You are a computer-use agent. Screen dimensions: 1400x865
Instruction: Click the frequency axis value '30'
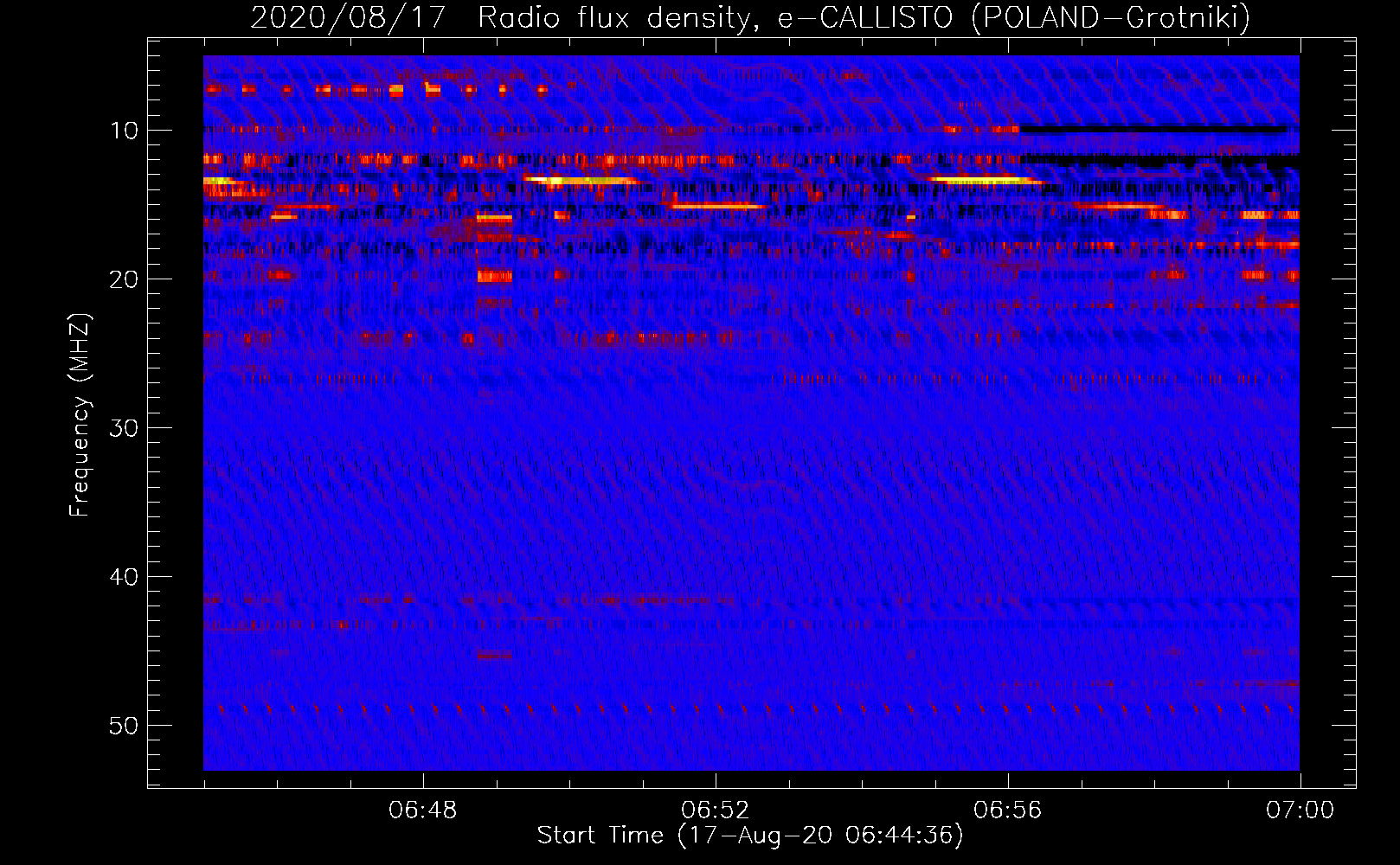(x=125, y=428)
